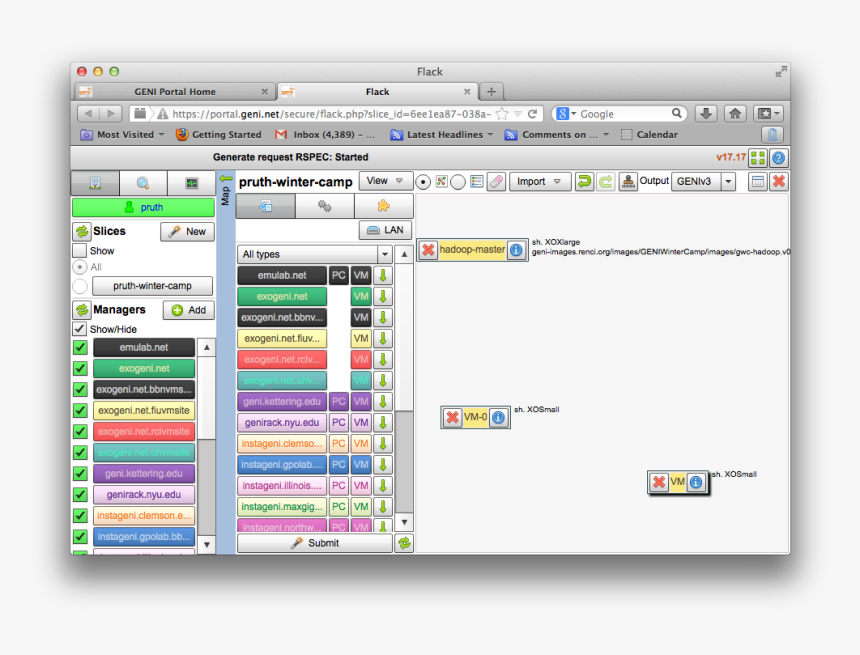Delete the rightmost VM node with red X
Screen dimensions: 860x655
click(659, 482)
